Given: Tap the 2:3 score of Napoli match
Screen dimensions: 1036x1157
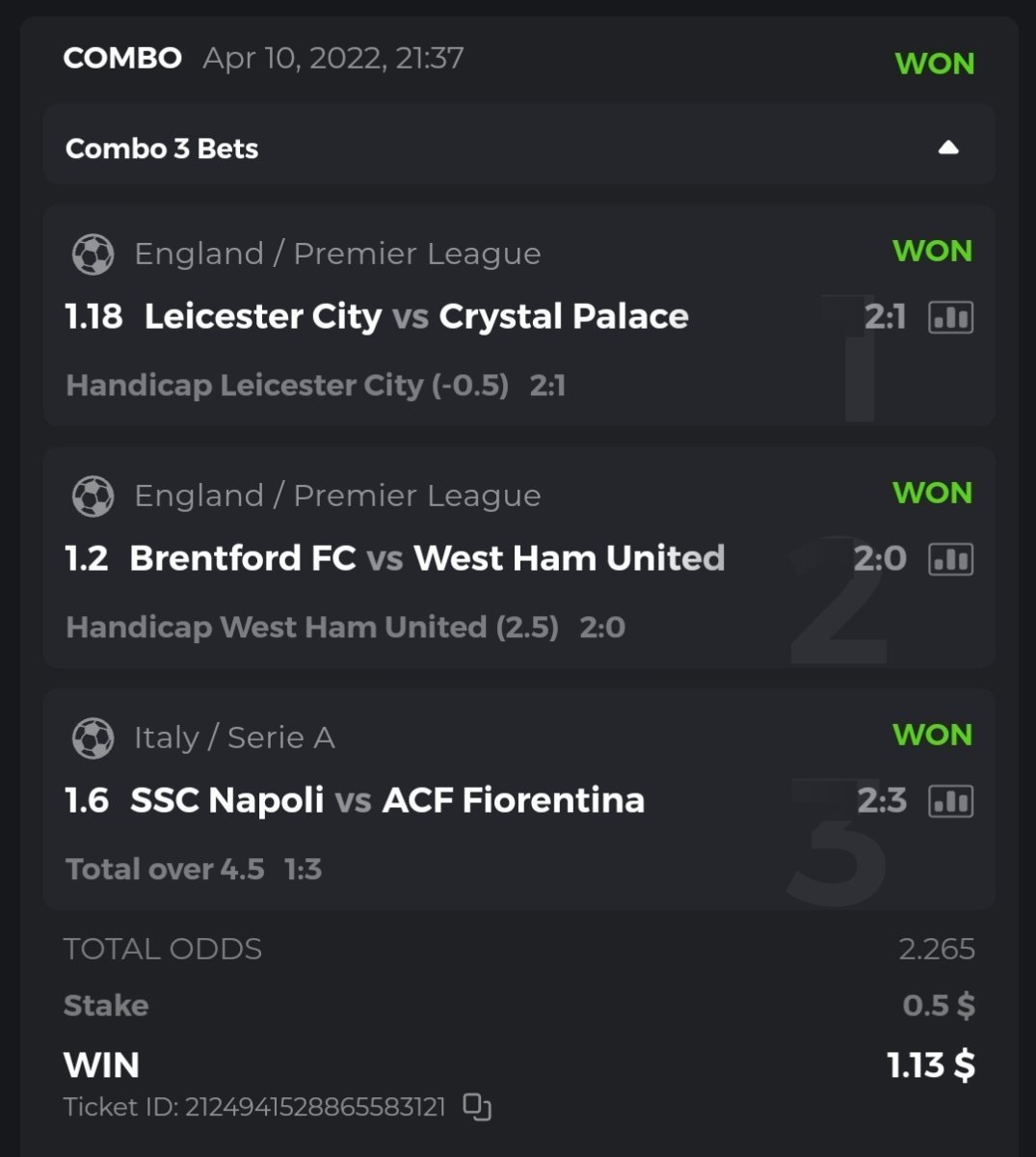Looking at the screenshot, I should 881,800.
